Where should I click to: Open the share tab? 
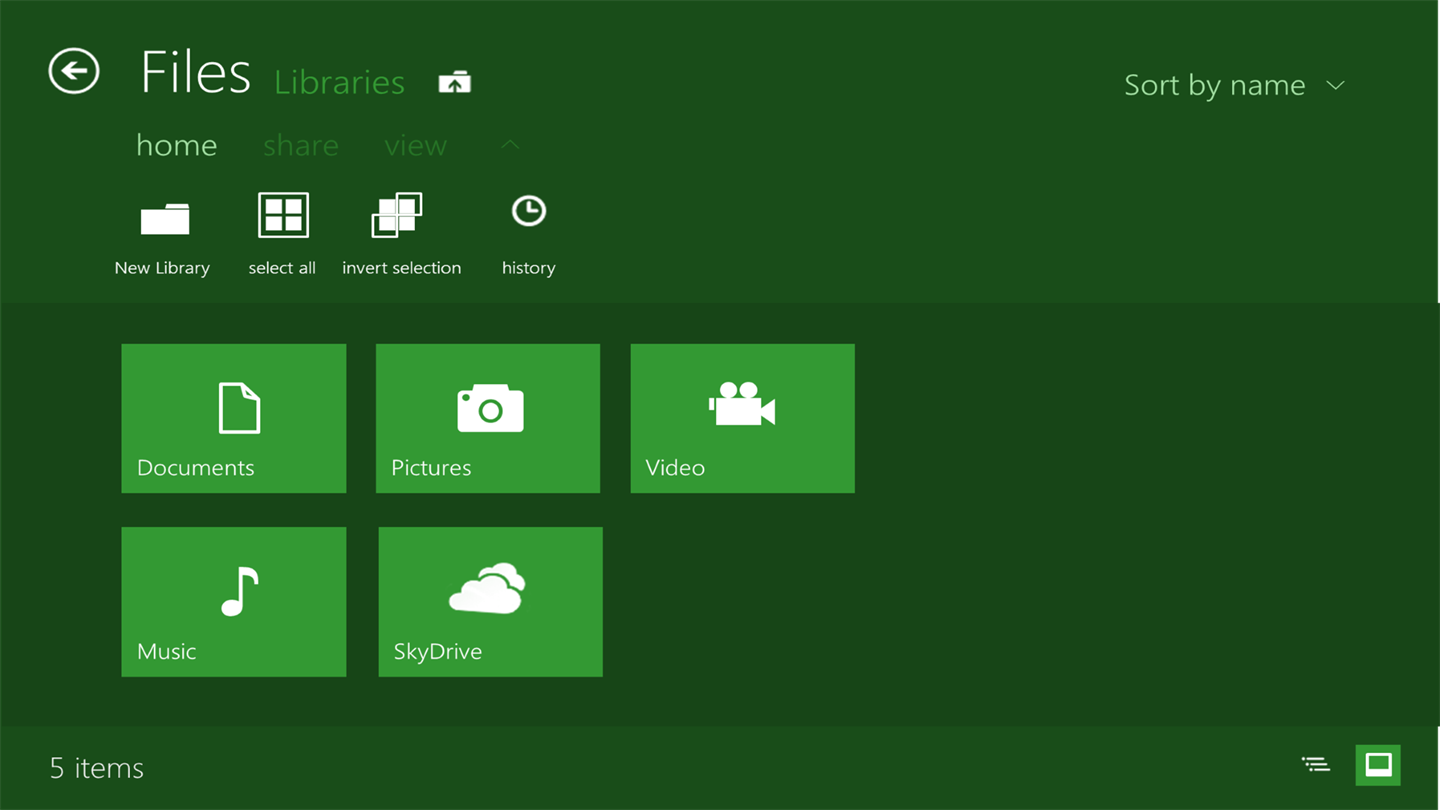click(x=300, y=146)
